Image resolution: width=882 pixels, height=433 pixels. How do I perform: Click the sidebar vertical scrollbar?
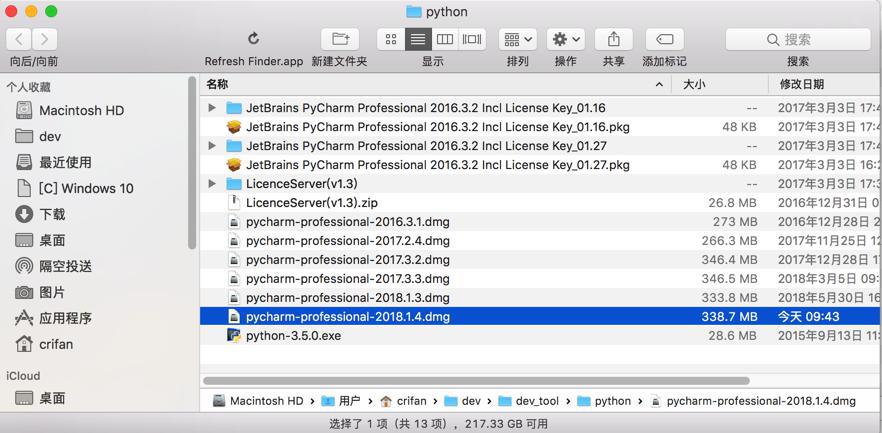click(192, 163)
